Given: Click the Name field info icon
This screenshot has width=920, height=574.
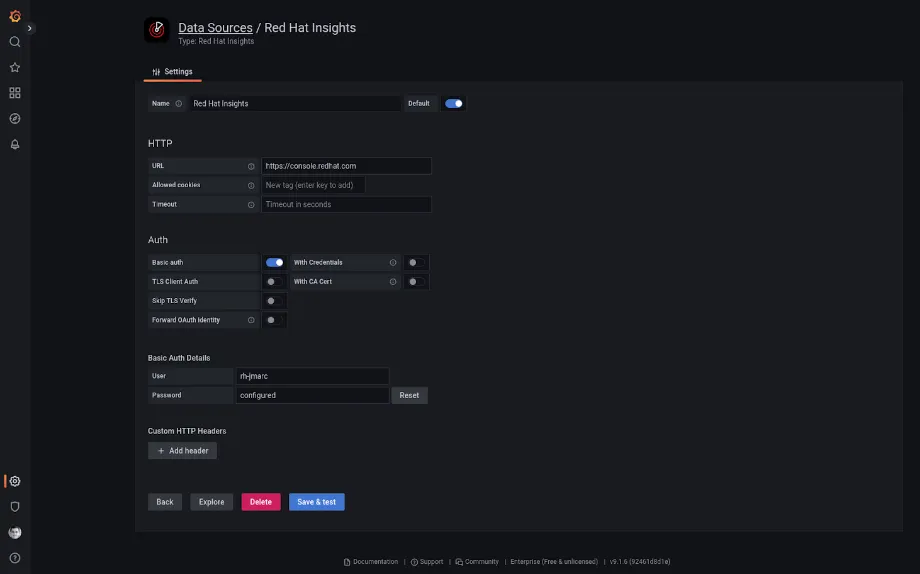Looking at the screenshot, I should click(x=178, y=104).
